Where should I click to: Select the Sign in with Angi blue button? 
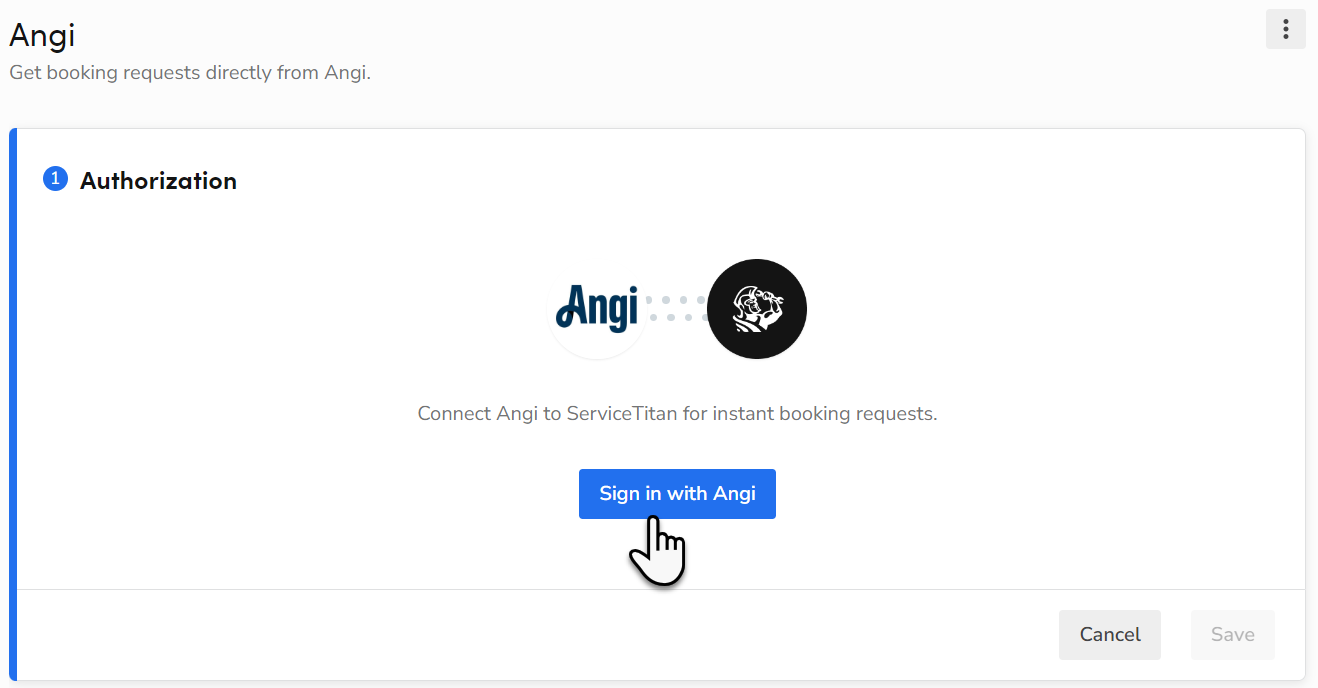[677, 493]
